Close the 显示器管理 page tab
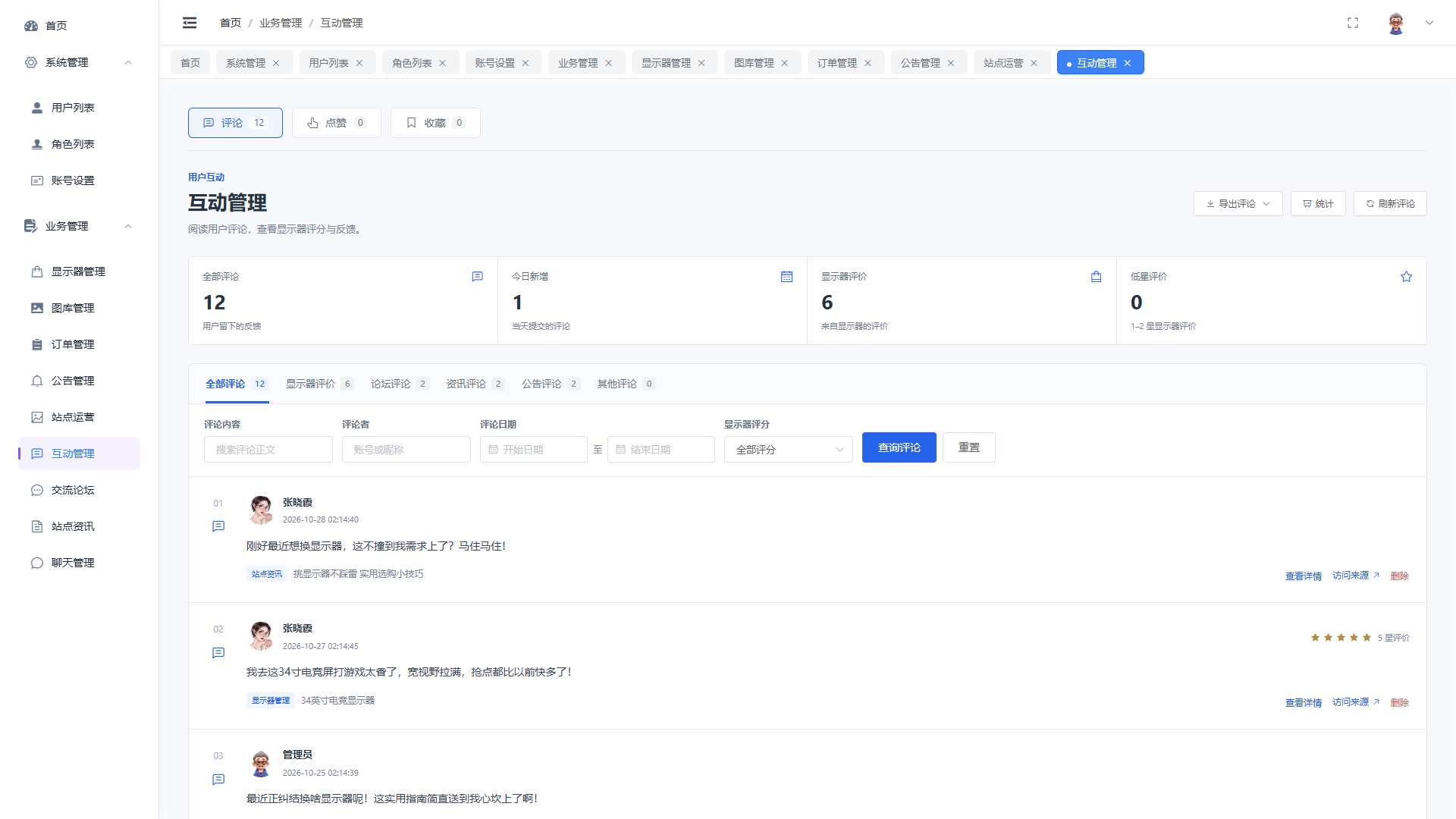Screen dimensions: 1456x819 coord(701,63)
